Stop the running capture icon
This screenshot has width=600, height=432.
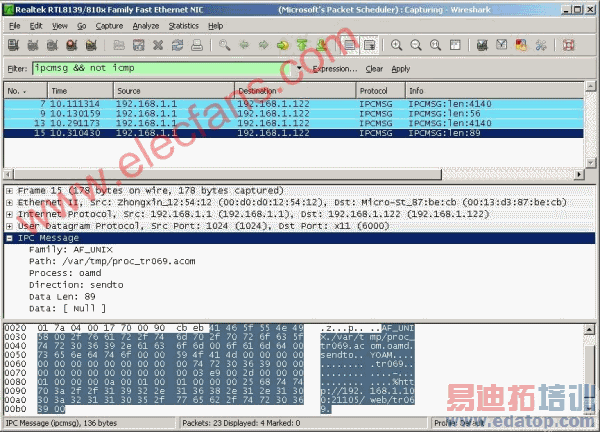point(72,45)
